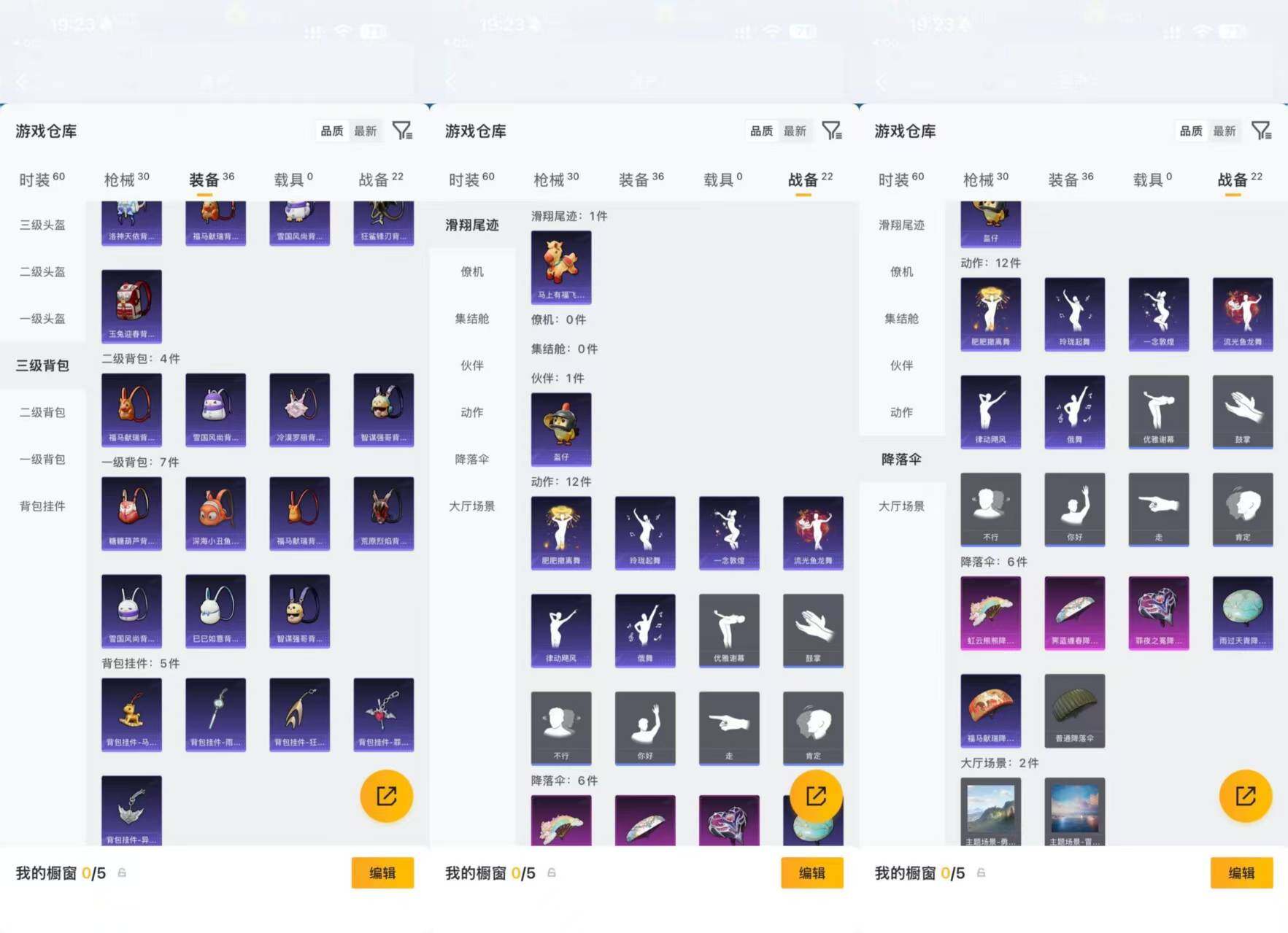
Task: Tap the orange share icon in the 战备 panel
Action: [x=1244, y=796]
